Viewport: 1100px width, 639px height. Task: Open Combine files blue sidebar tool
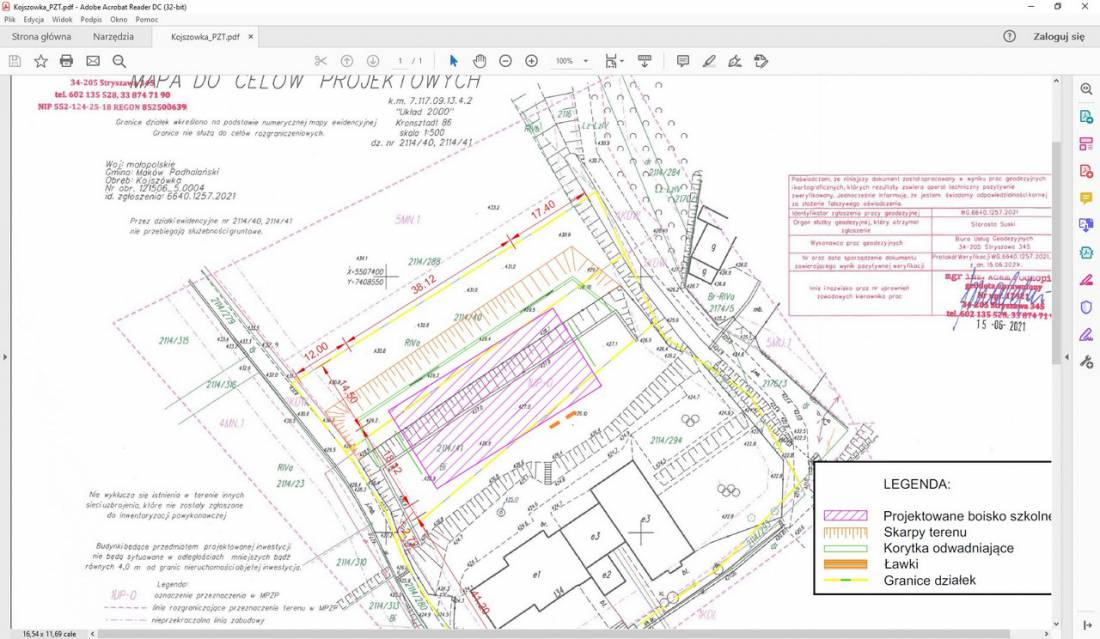coord(1086,225)
